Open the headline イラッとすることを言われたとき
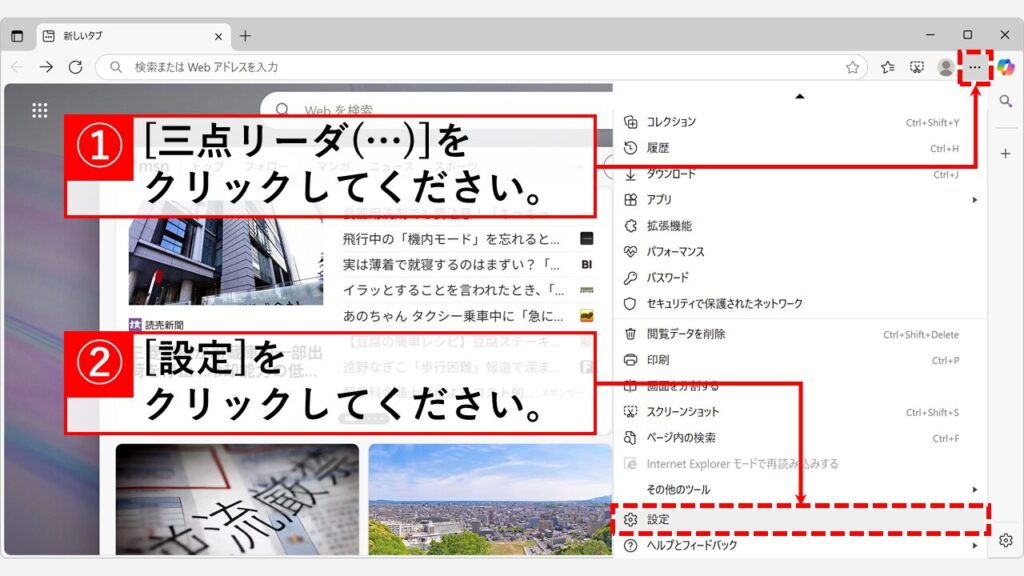The image size is (1024, 576). coord(454,290)
